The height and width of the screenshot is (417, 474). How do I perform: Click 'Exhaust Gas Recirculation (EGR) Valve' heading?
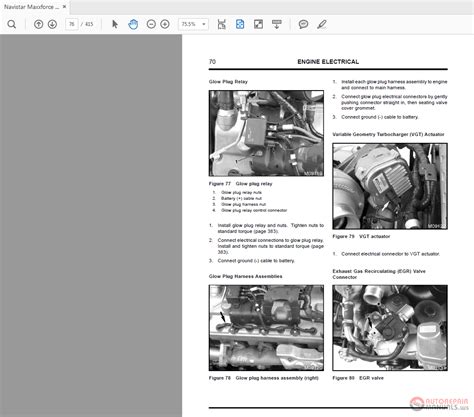pyautogui.click(x=379, y=274)
